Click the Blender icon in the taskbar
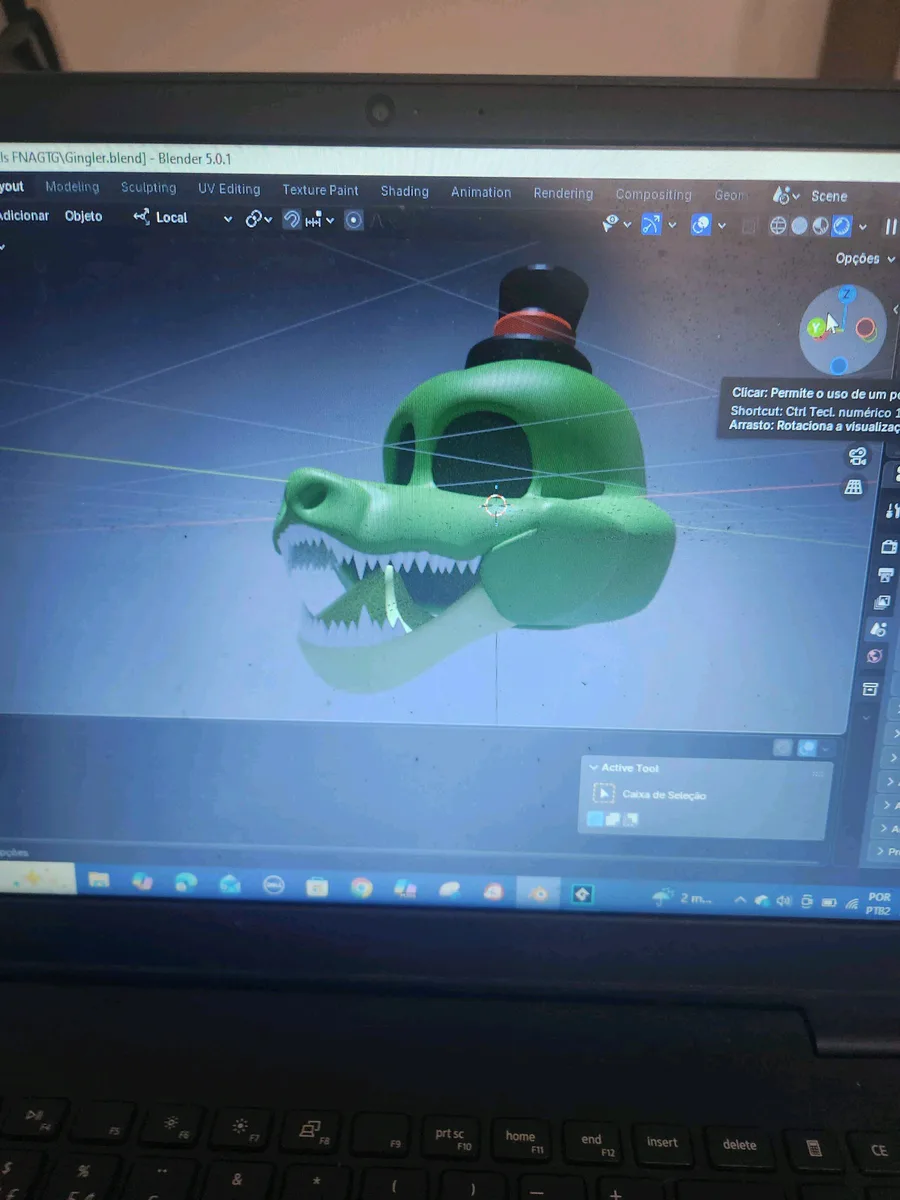Viewport: 900px width, 1200px height. (x=538, y=892)
